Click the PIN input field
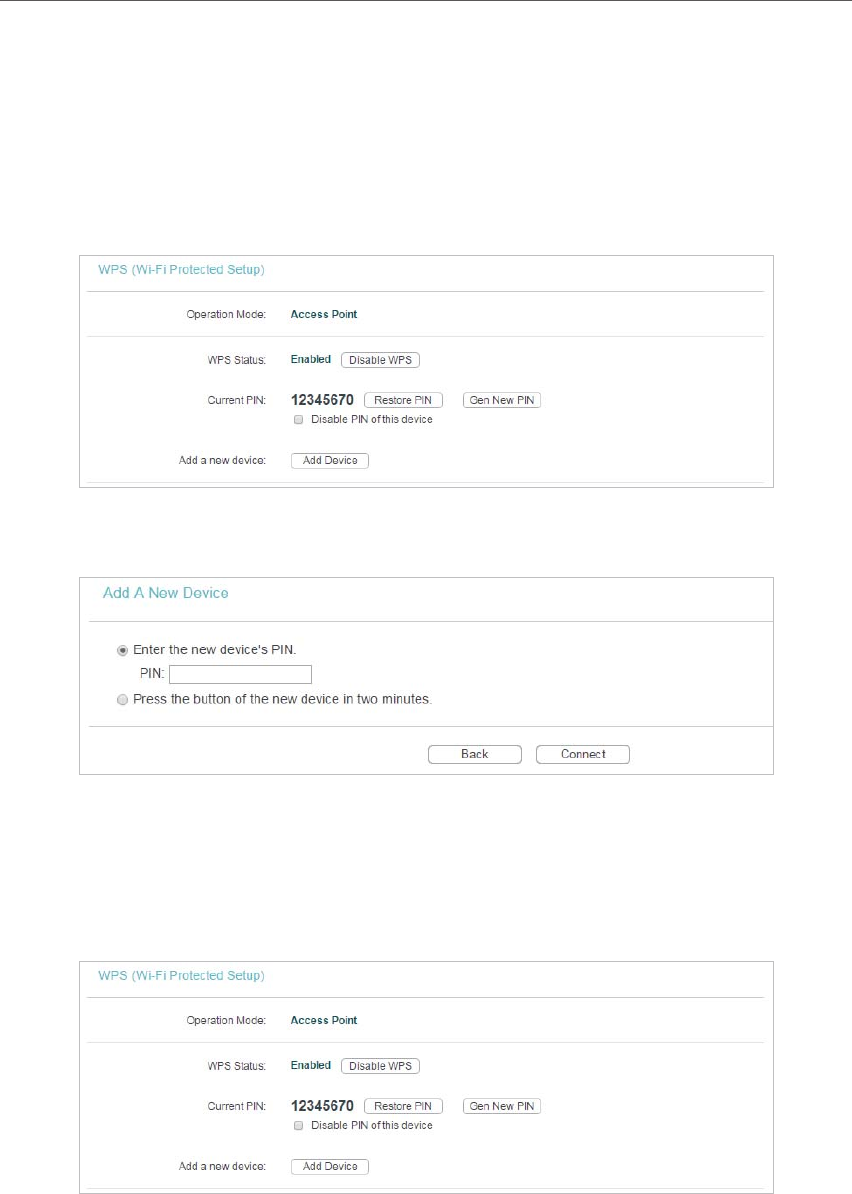852x1194 pixels. (240, 674)
